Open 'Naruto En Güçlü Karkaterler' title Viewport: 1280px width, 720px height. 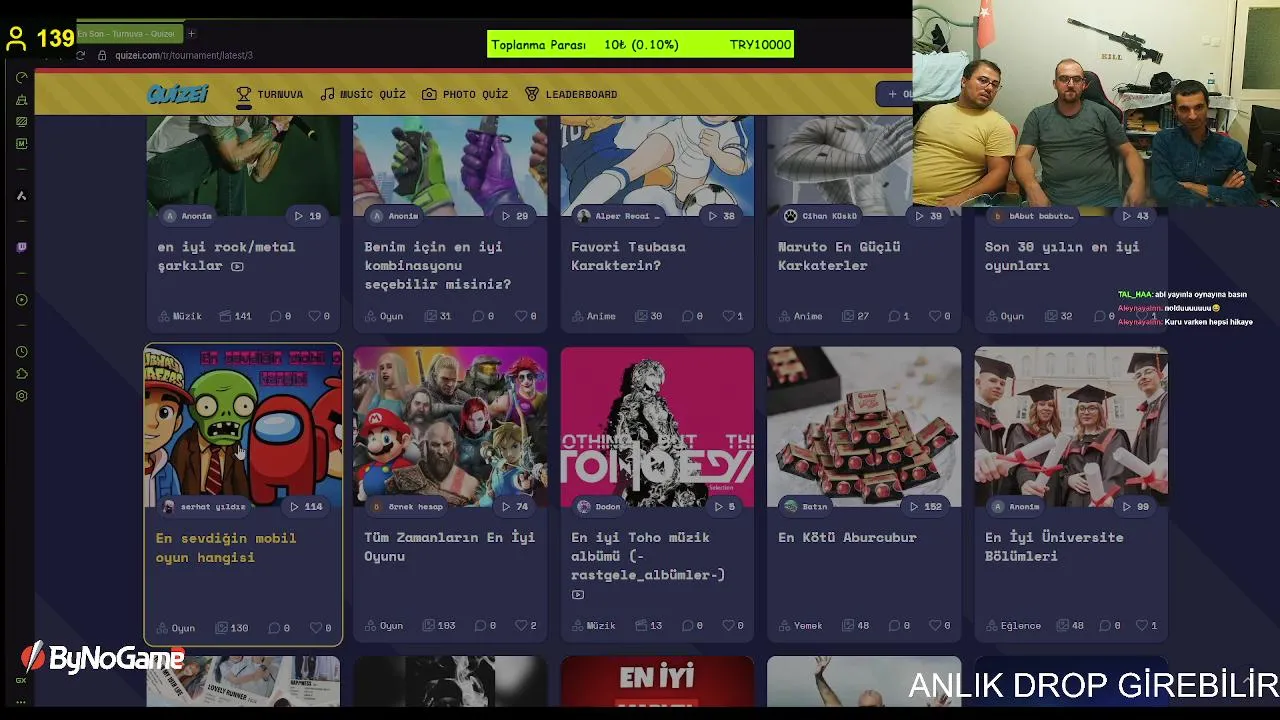(839, 256)
